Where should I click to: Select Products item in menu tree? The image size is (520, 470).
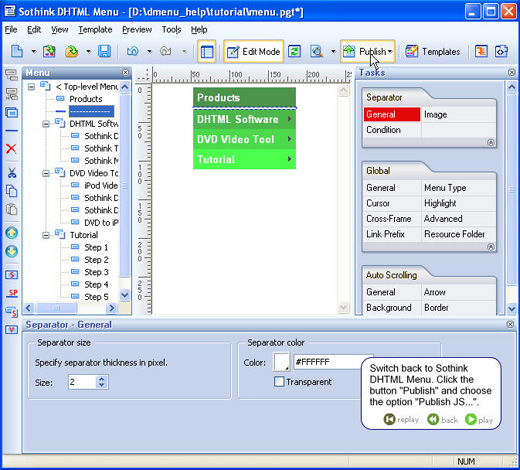[86, 99]
